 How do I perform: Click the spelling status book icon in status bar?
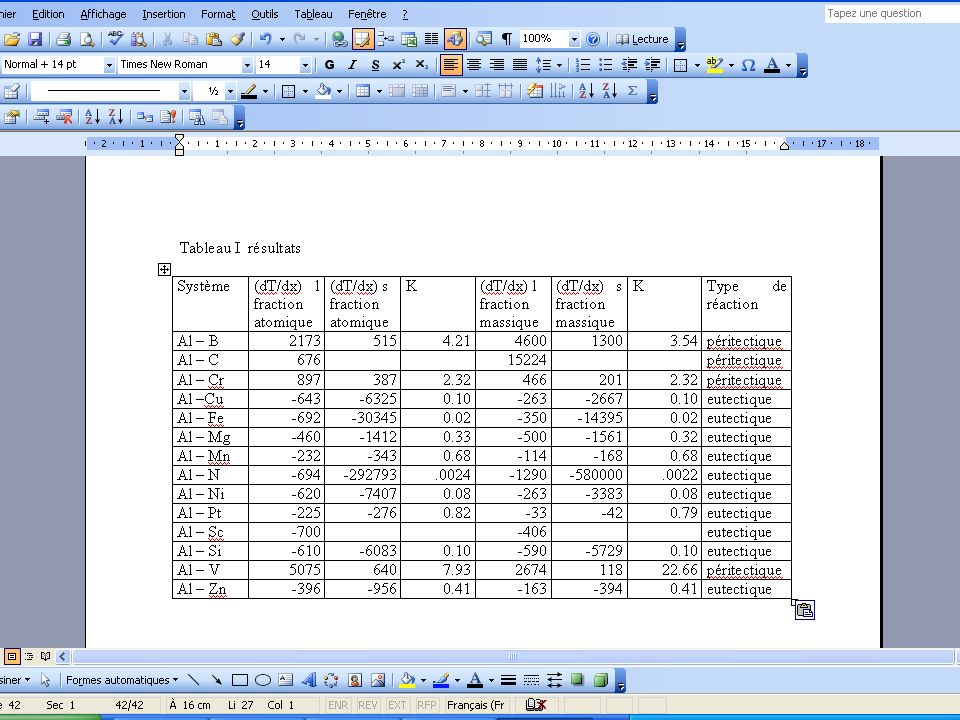click(536, 705)
